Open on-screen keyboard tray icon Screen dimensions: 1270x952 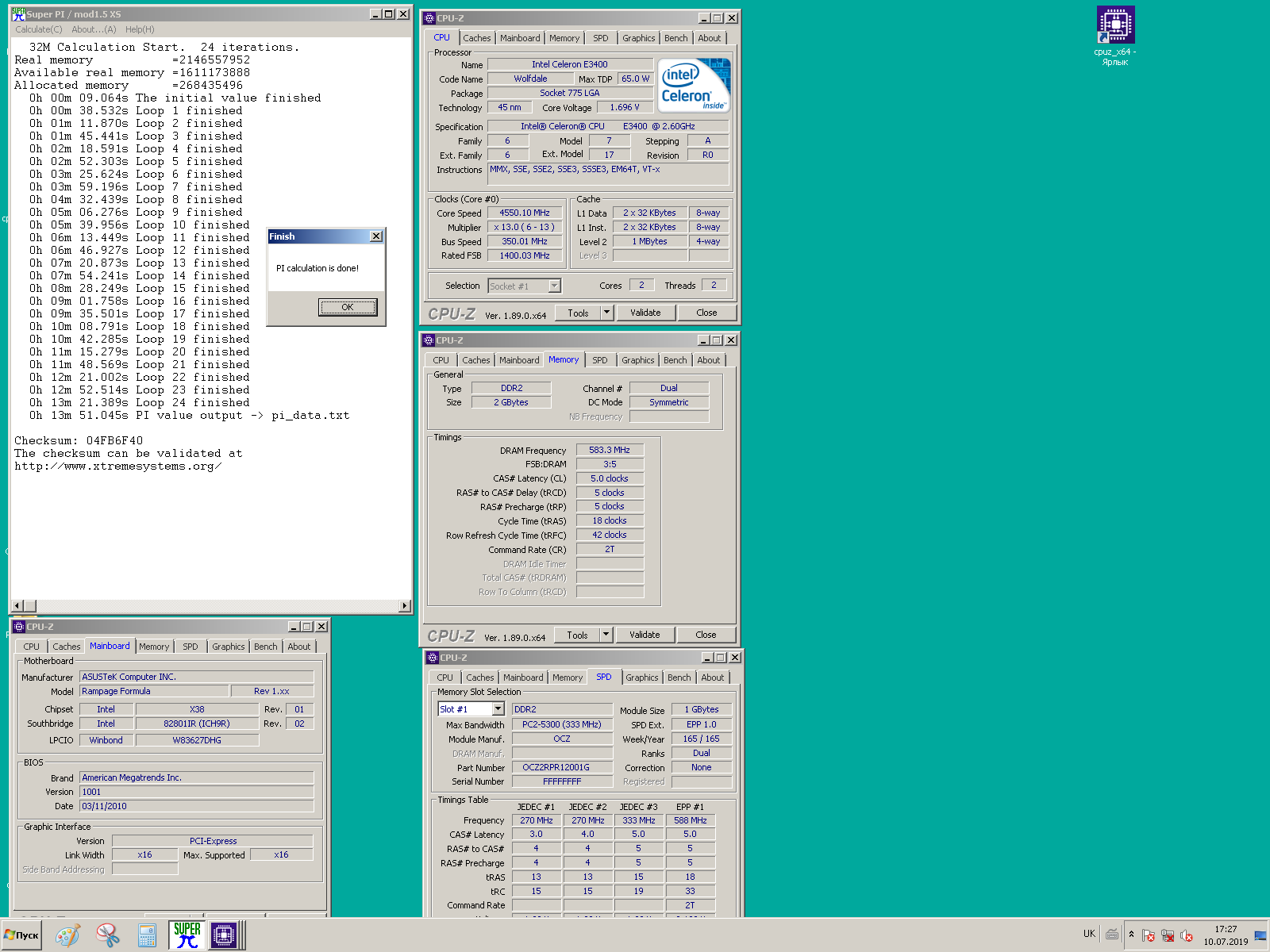pyautogui.click(x=1112, y=935)
